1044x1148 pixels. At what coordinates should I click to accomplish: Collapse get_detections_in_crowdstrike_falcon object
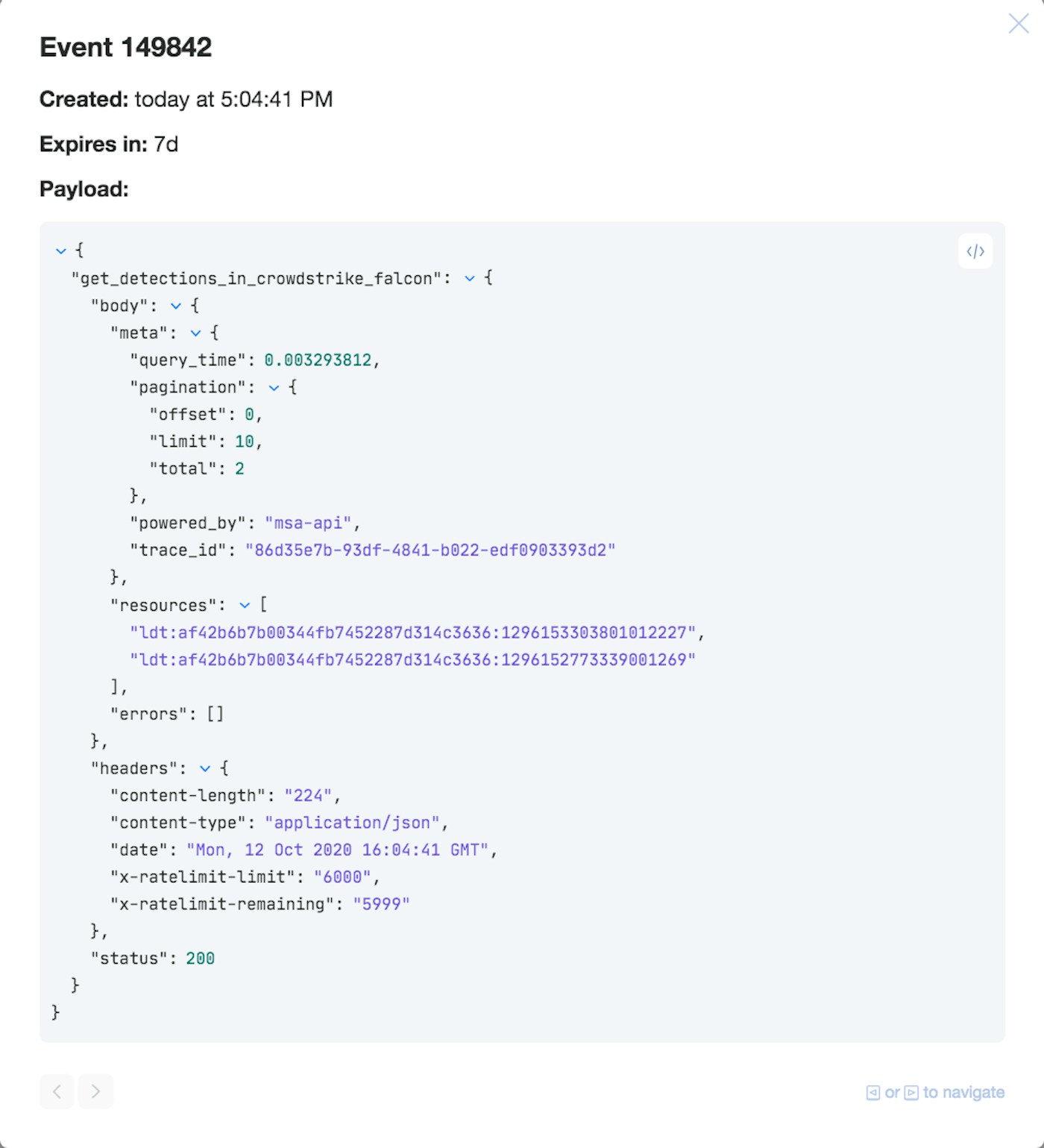(470, 278)
